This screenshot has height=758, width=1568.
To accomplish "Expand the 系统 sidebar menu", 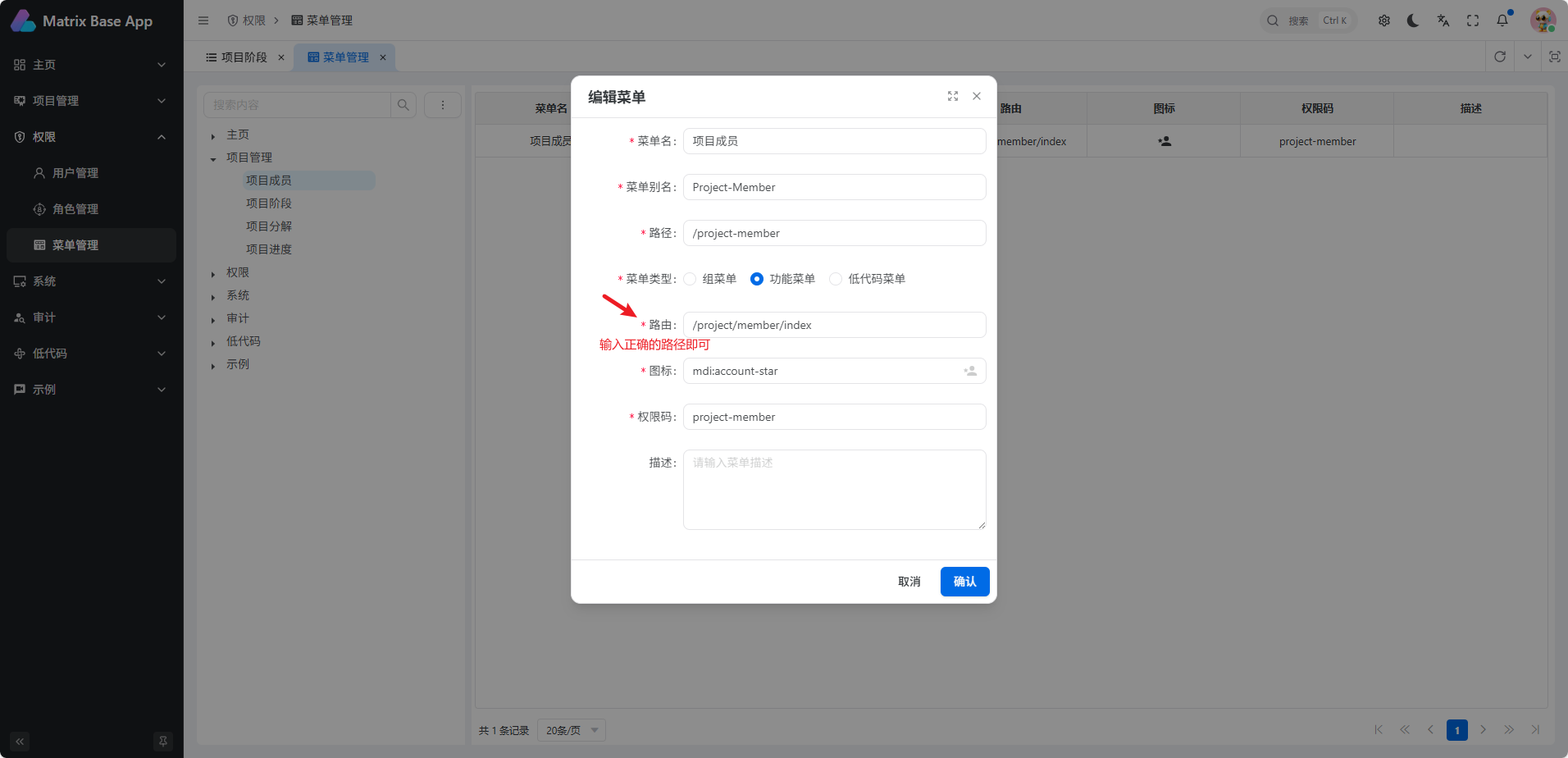I will click(x=91, y=281).
